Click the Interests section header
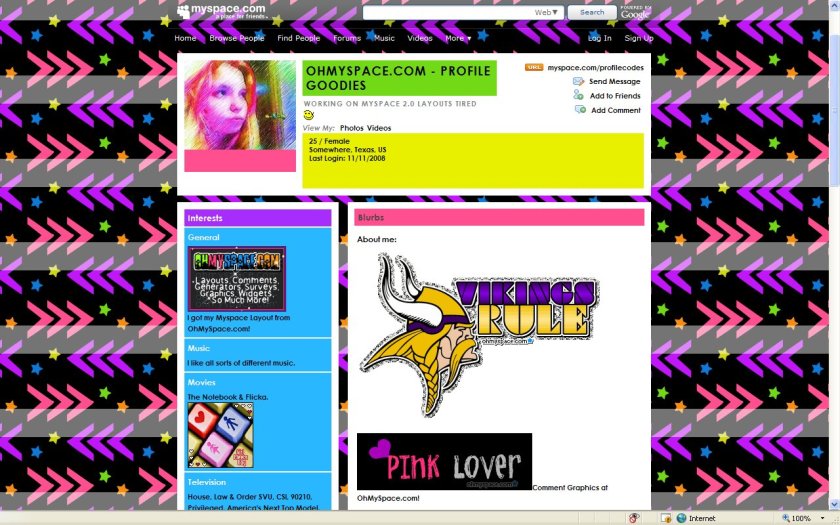Image resolution: width=840 pixels, height=525 pixels. 258,218
